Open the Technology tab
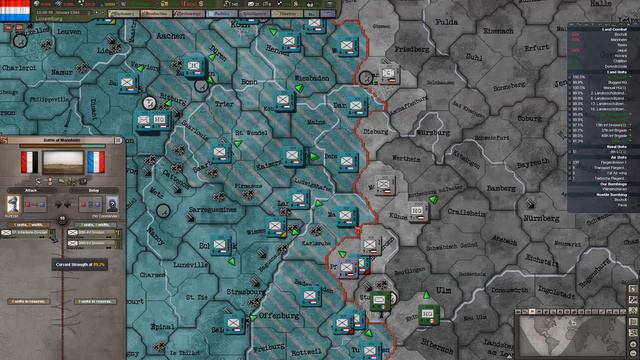Screen dimensions: 640x360 (189, 13)
